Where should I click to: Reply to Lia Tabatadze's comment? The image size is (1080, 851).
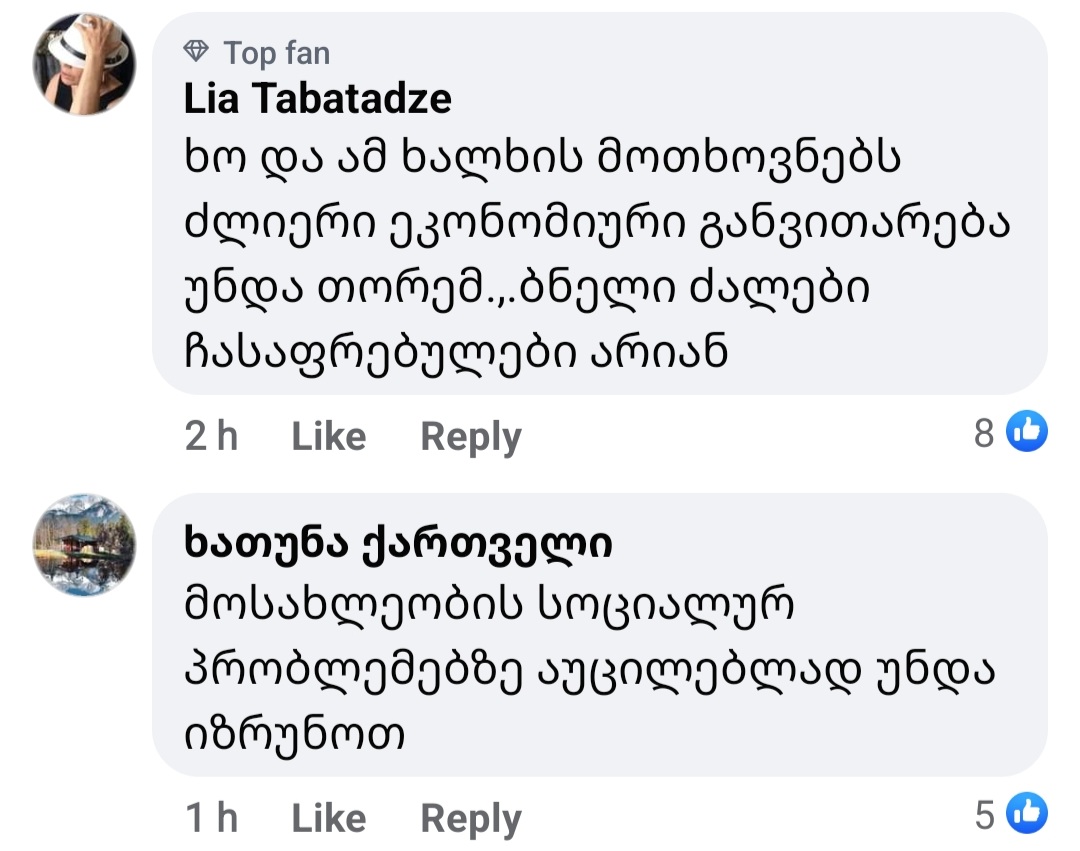tap(470, 436)
